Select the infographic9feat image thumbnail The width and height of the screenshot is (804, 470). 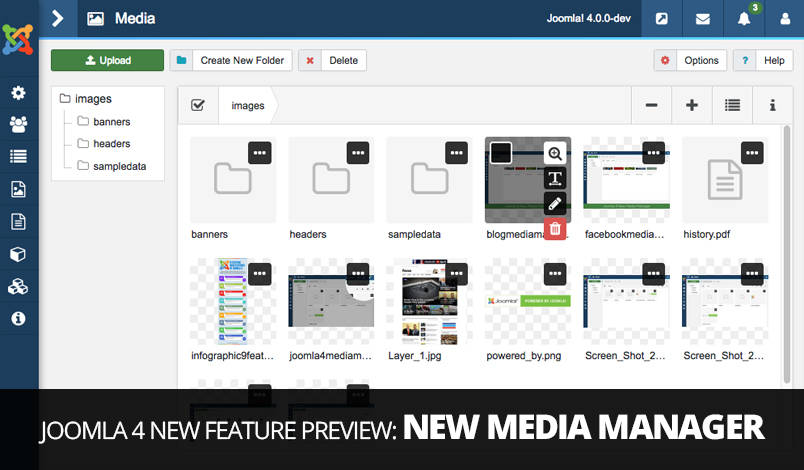click(233, 301)
